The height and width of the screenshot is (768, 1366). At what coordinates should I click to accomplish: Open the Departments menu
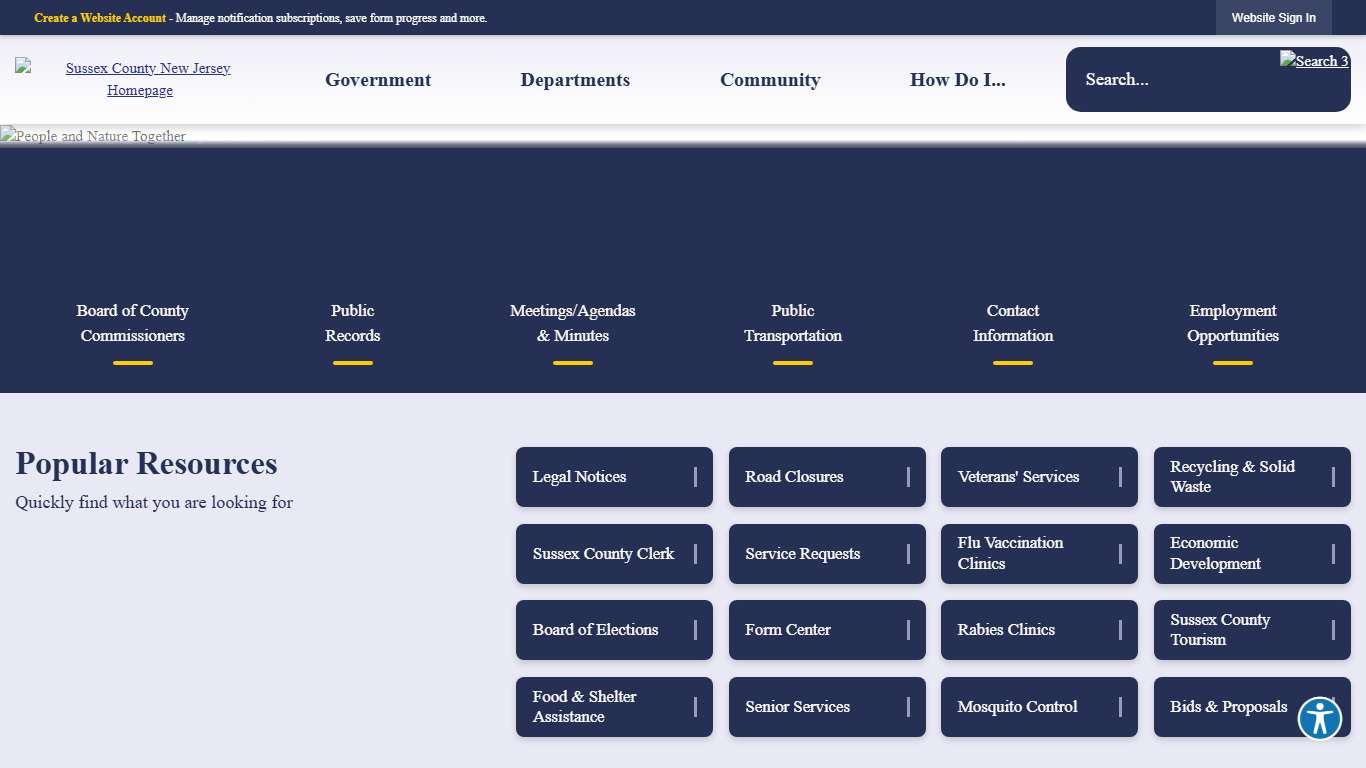pyautogui.click(x=575, y=80)
